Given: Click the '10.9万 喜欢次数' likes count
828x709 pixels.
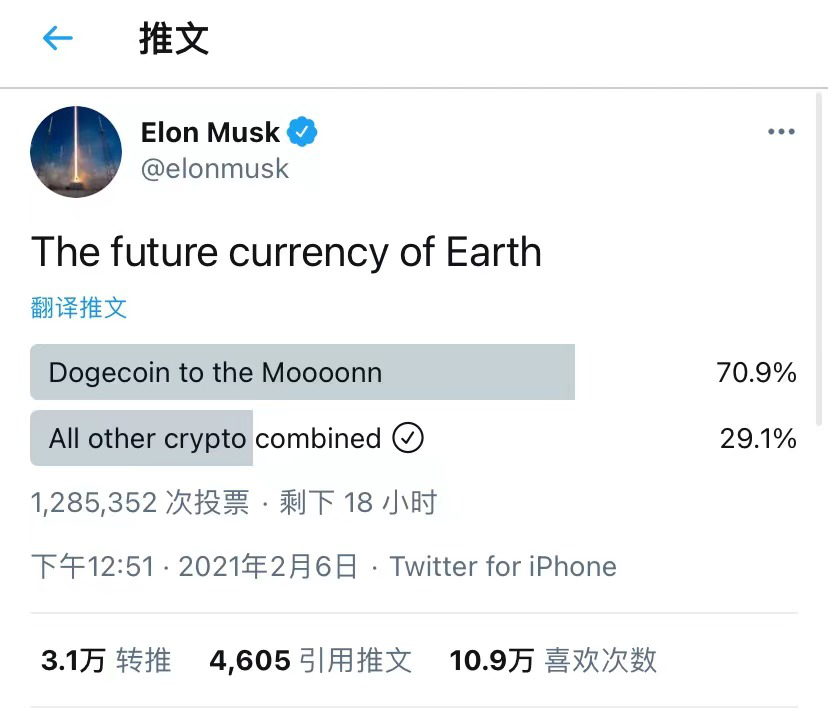Looking at the screenshot, I should (x=555, y=660).
